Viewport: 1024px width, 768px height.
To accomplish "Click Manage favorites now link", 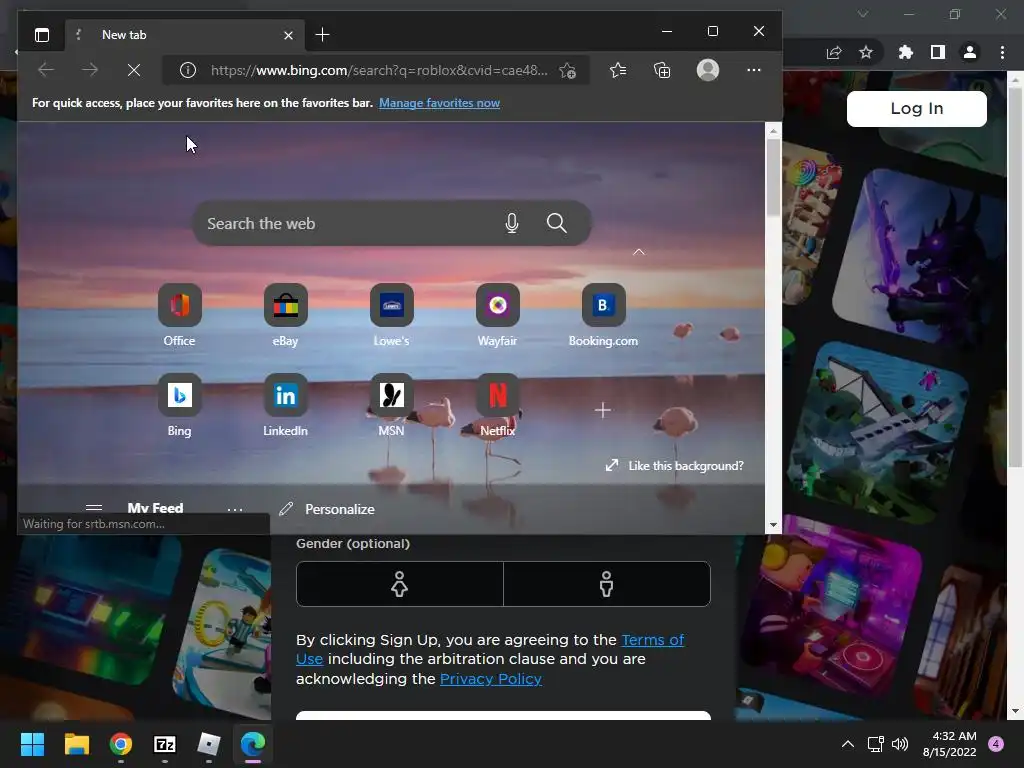I will (440, 103).
